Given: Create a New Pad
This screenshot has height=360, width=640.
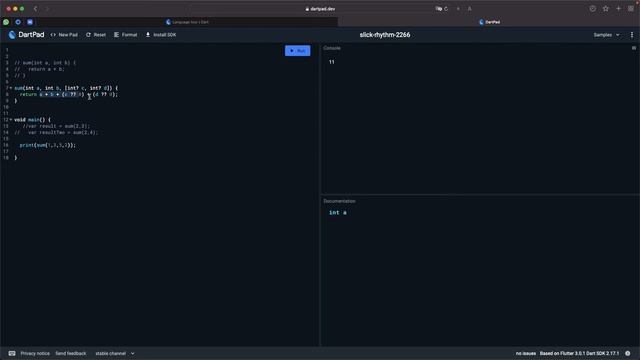Looking at the screenshot, I should point(64,35).
